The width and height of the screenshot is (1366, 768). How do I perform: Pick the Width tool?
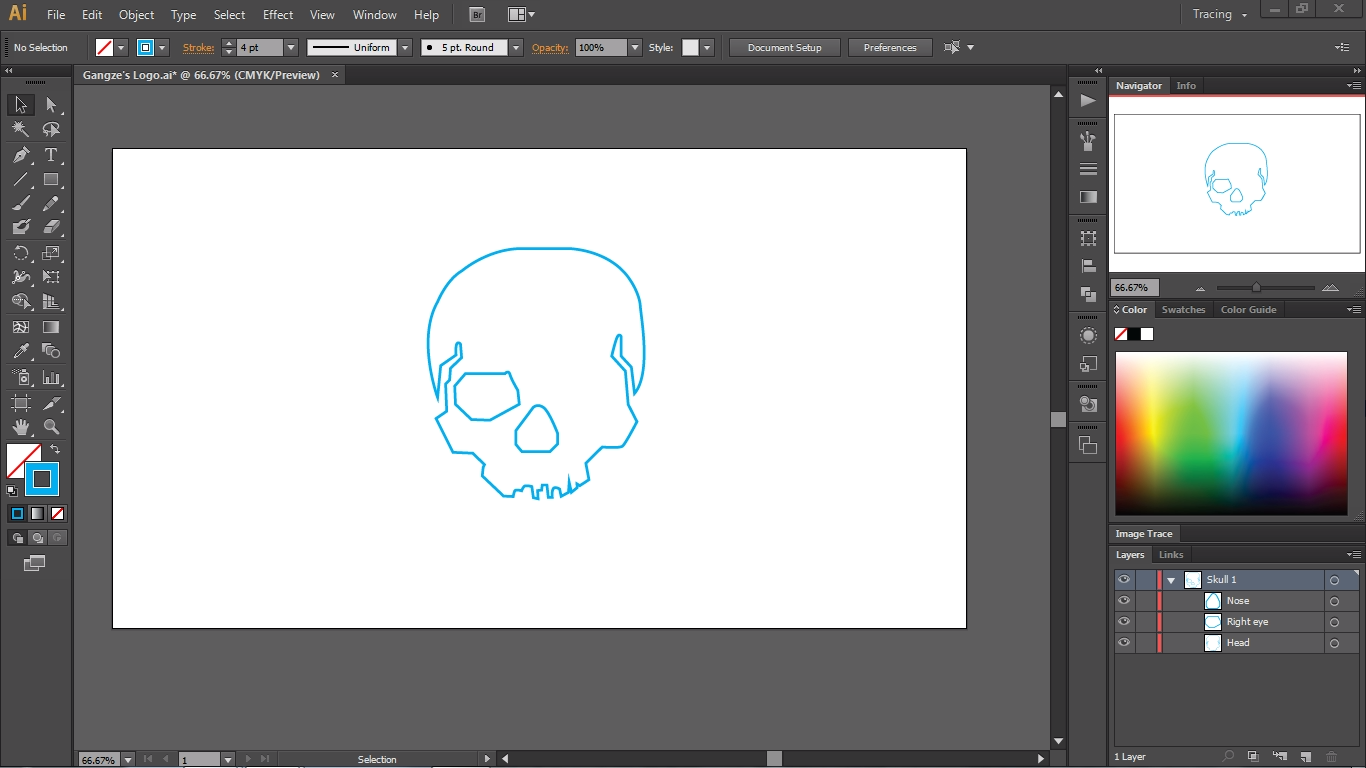tap(21, 277)
